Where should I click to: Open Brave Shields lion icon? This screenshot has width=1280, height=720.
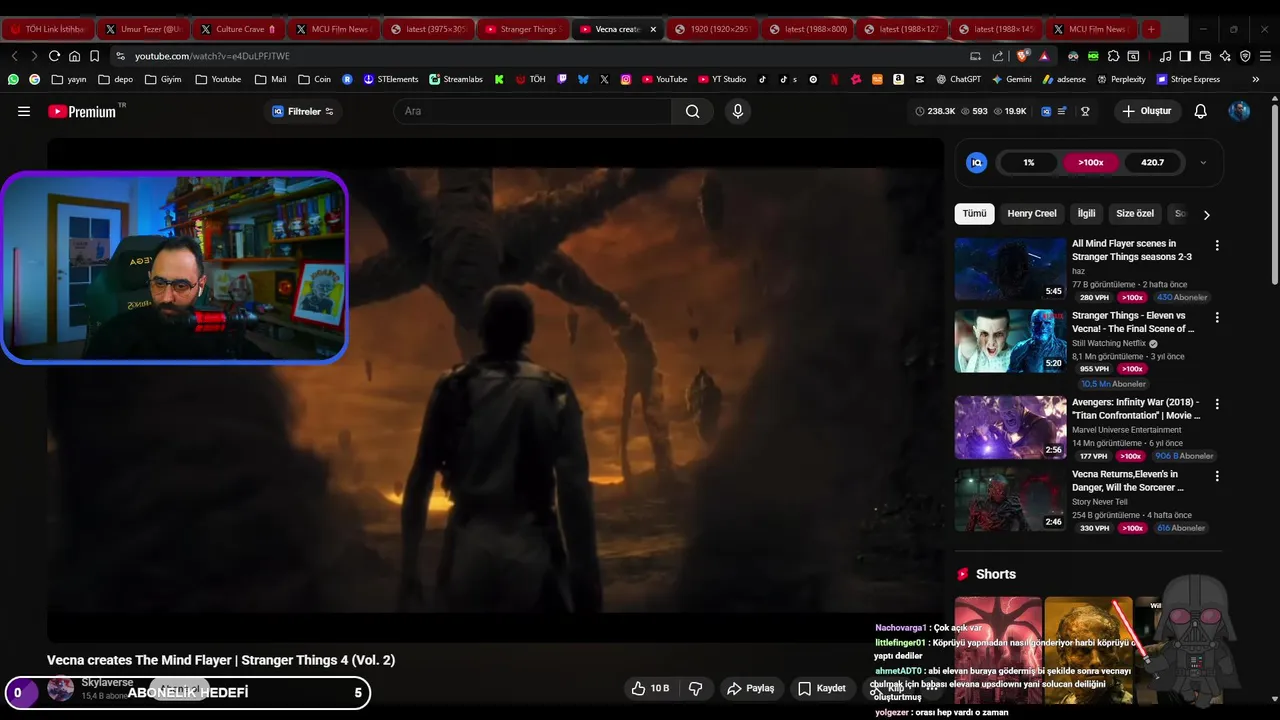1021,56
